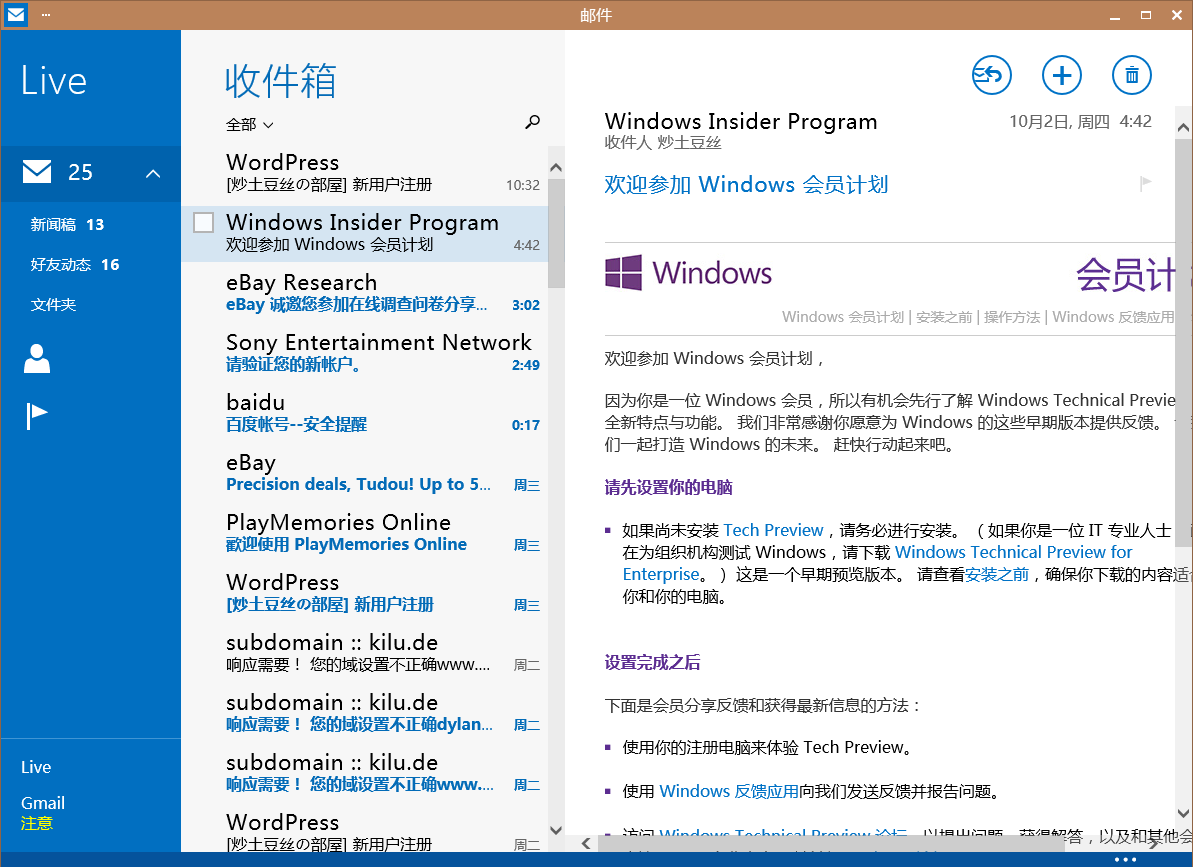Open the 新闻稿 folder

(x=66, y=225)
